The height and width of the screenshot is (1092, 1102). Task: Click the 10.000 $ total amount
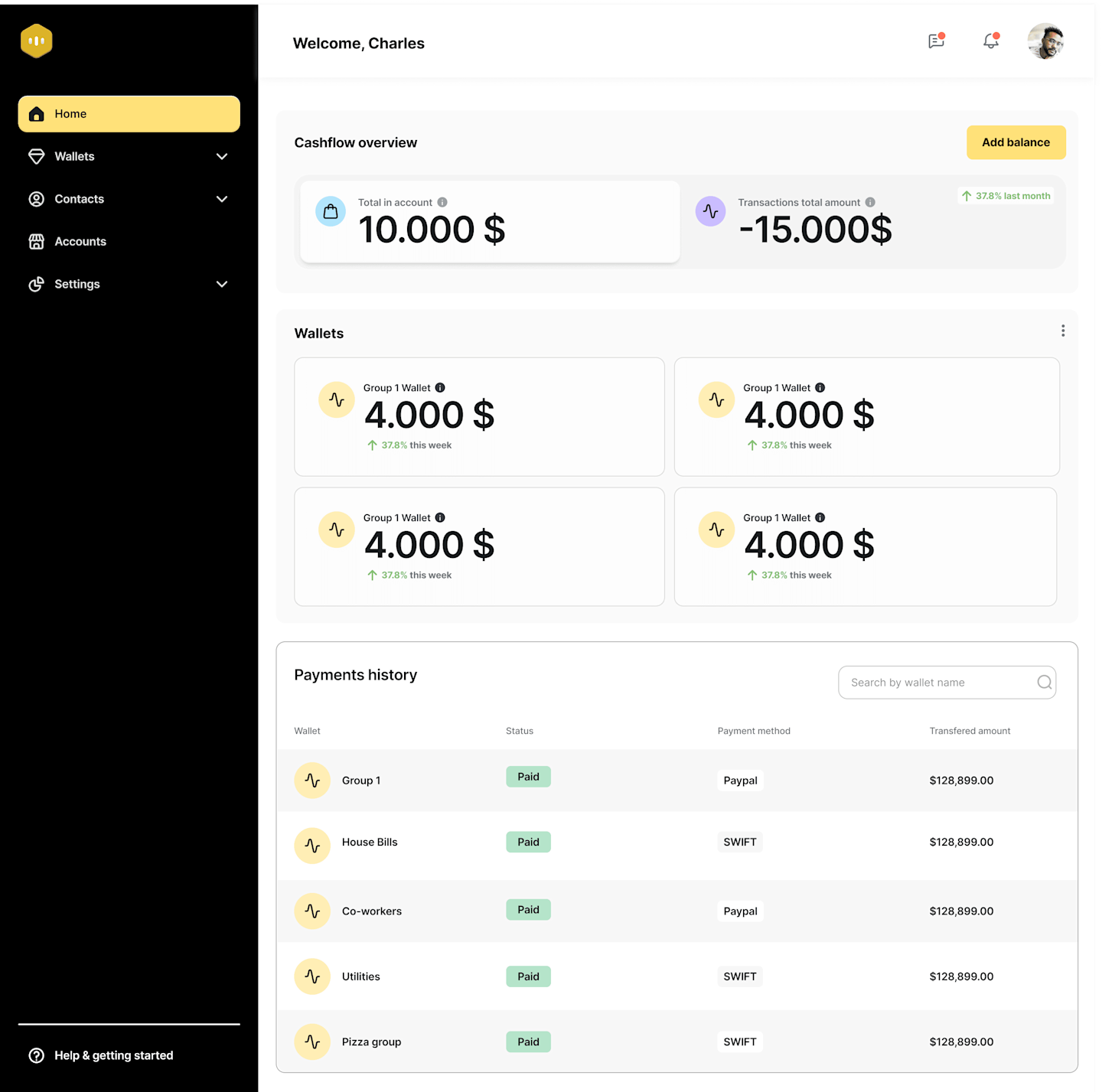(432, 230)
